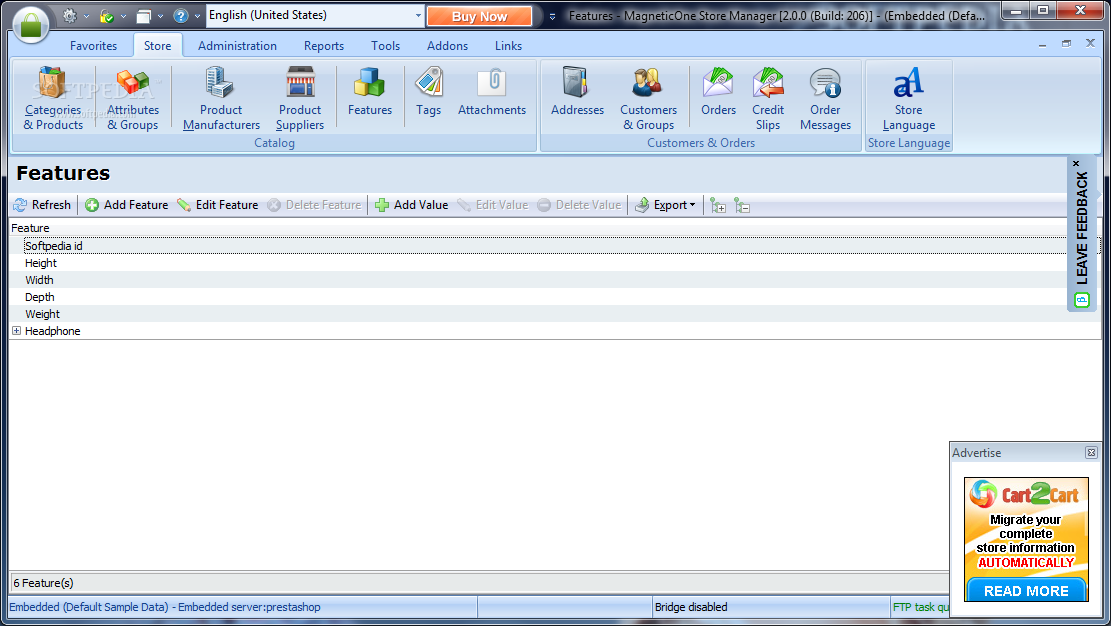Open the Store Language settings
Image resolution: width=1111 pixels, height=626 pixels.
908,99
